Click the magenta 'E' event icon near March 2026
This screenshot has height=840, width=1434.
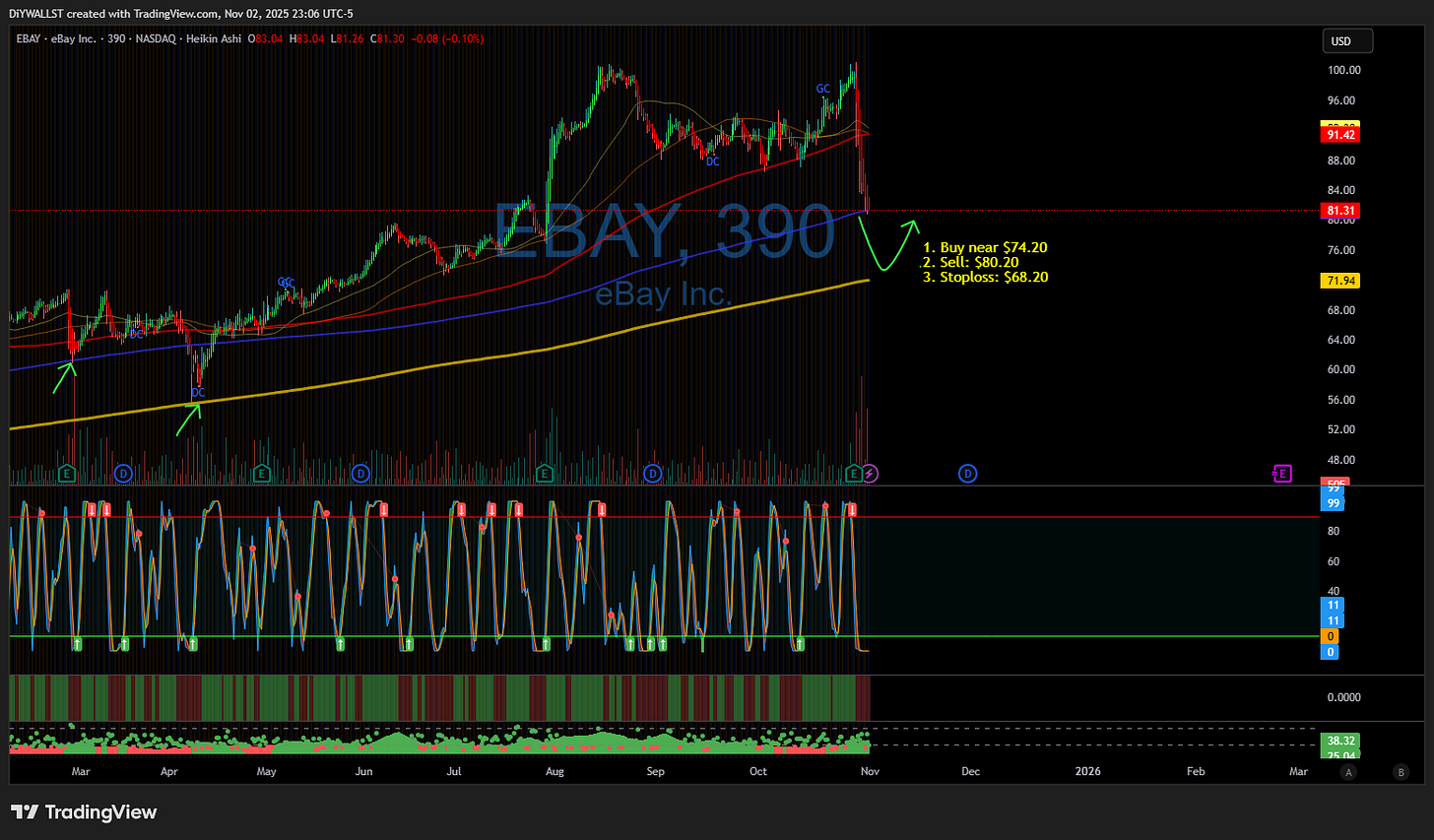1282,474
